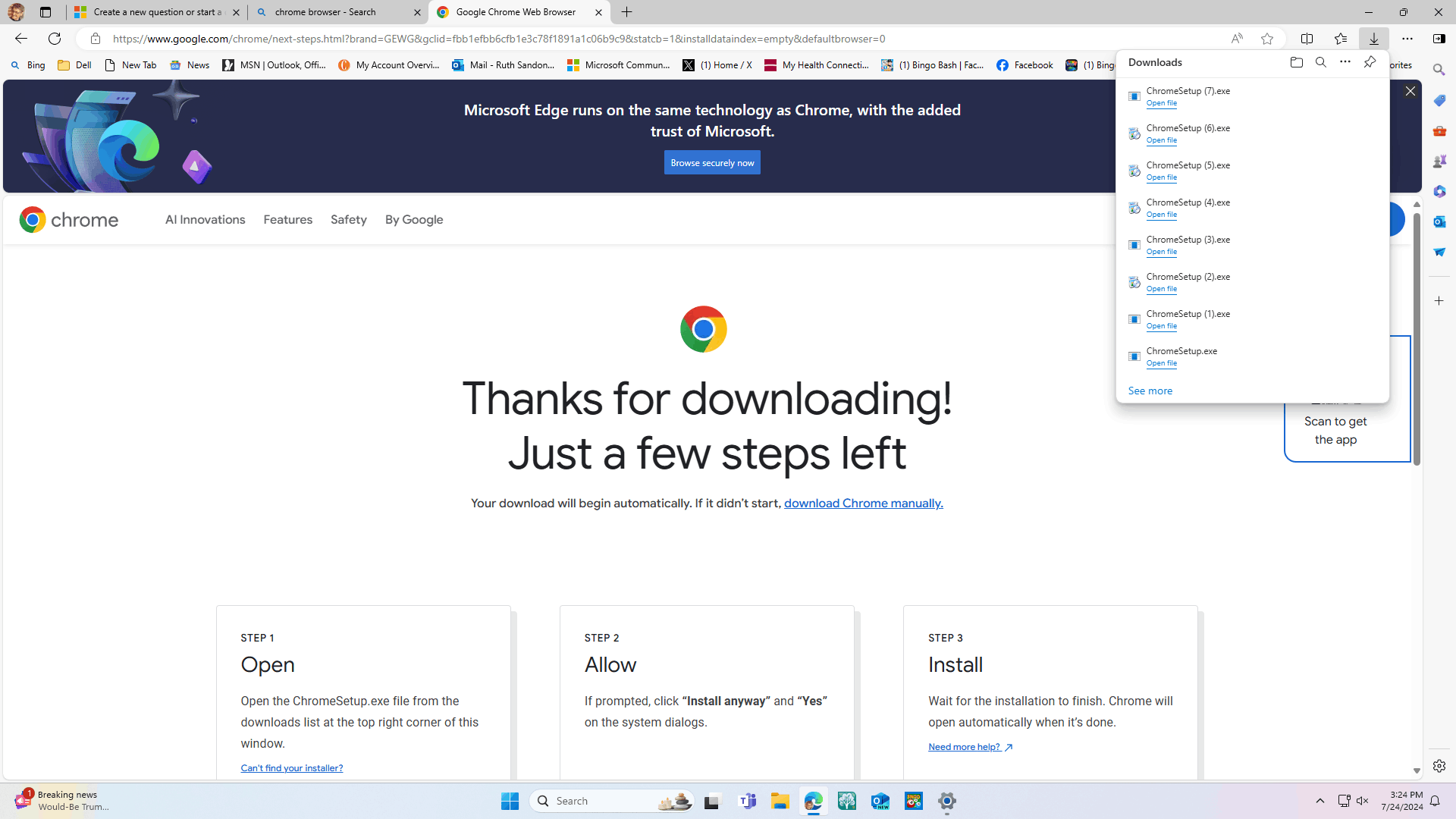Open Outlook from the Edge sidebar
This screenshot has width=1456, height=819.
tap(1439, 221)
